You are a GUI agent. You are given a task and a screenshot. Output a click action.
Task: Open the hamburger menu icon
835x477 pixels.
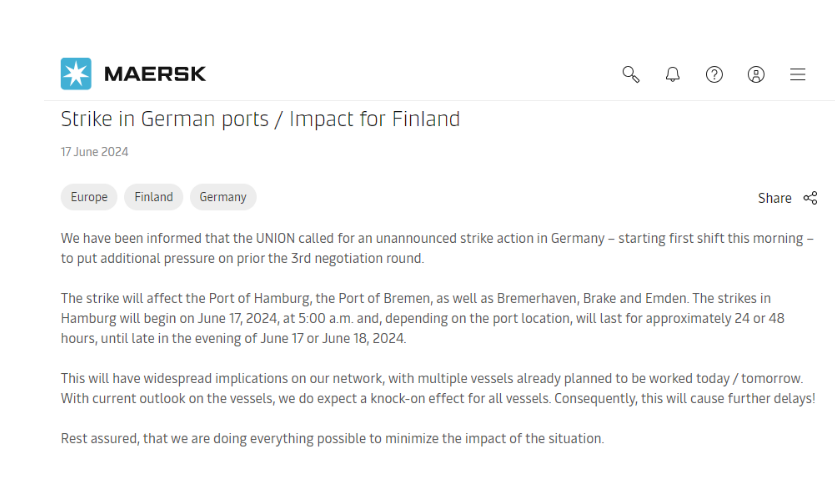click(x=797, y=75)
